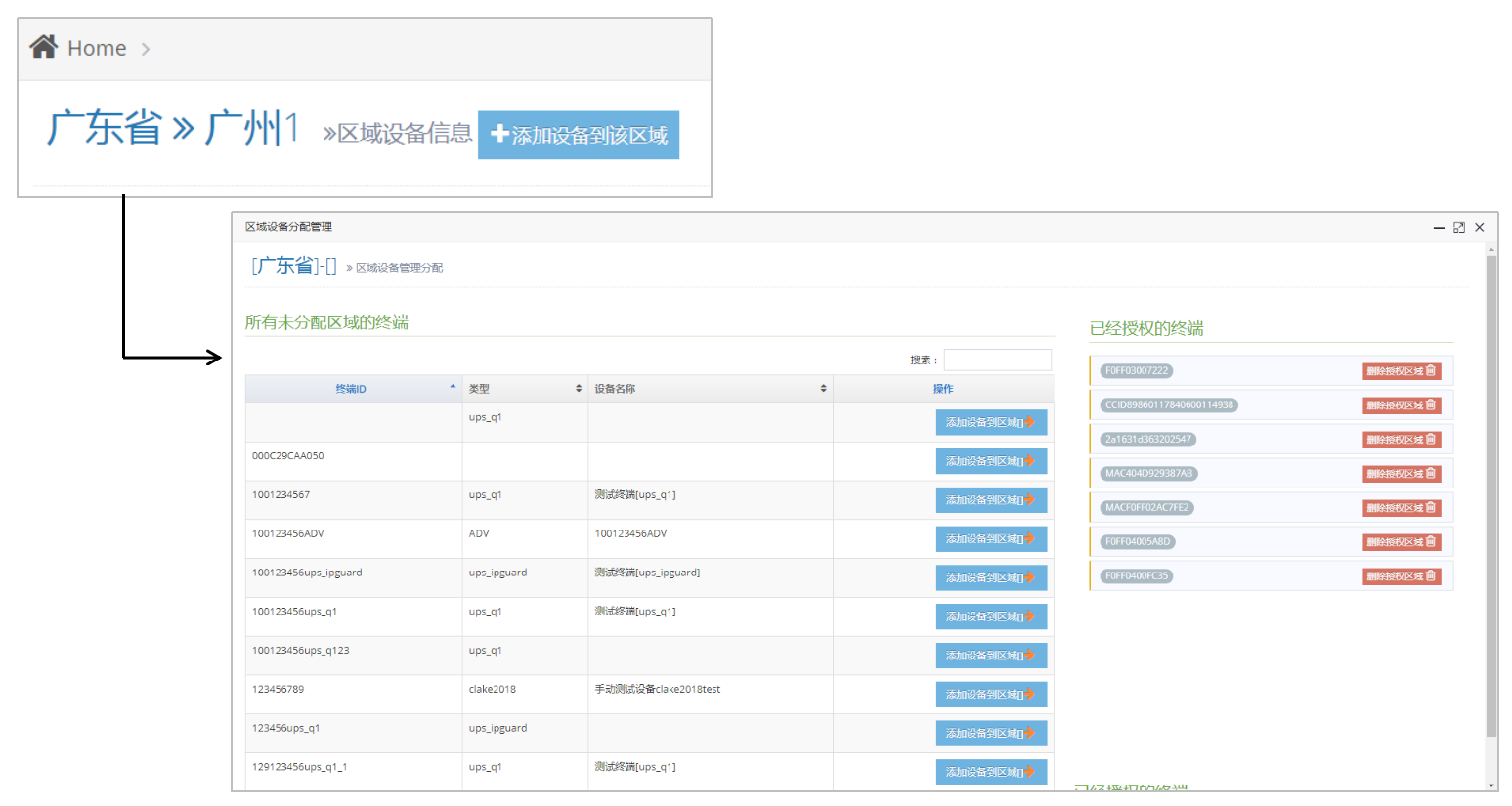Click orange arrow icon in 000C29CAA050 row
Viewport: 1512px width, 806px height.
(x=1029, y=461)
